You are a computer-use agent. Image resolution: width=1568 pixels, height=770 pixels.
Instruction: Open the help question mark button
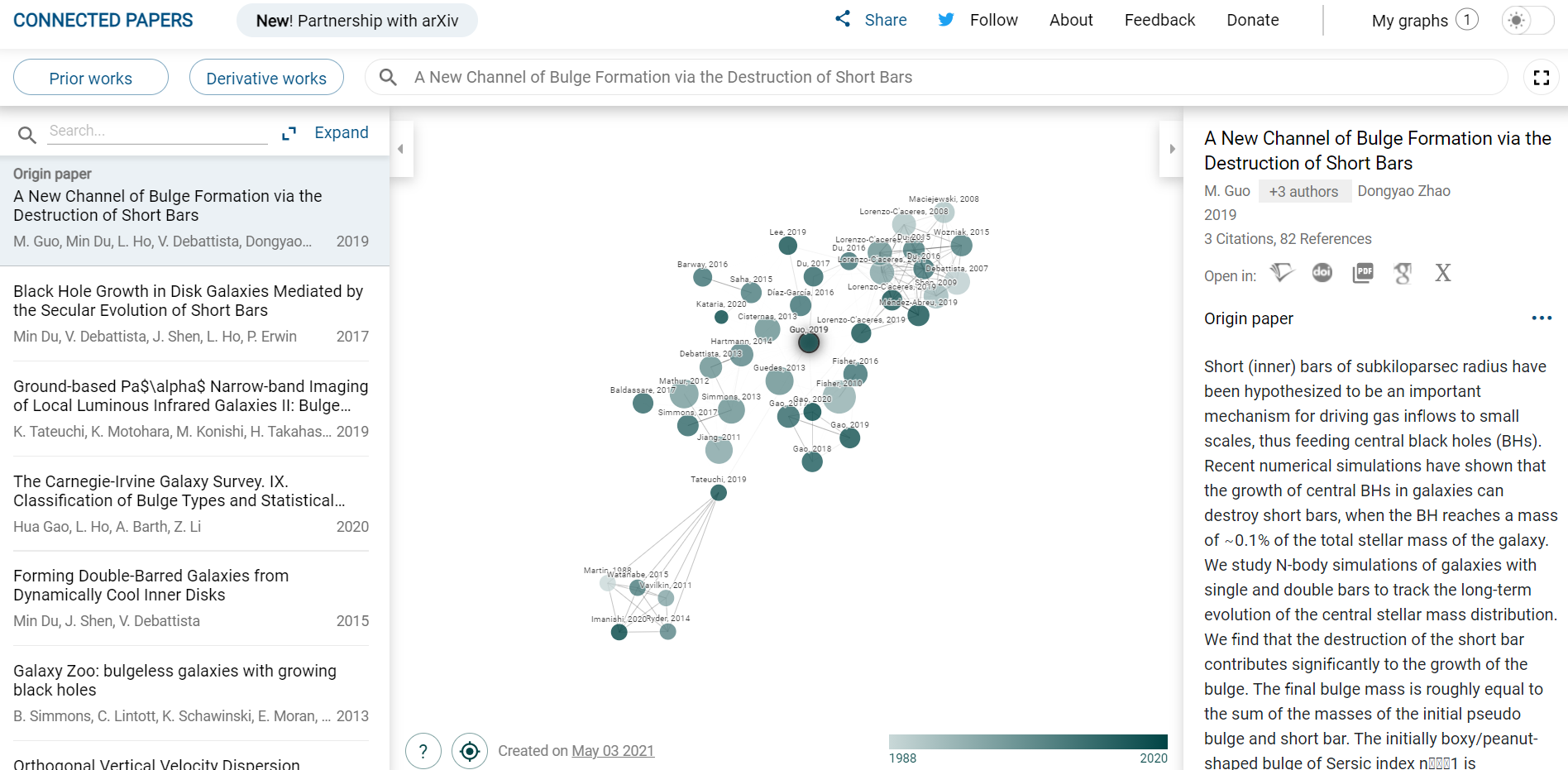point(423,751)
